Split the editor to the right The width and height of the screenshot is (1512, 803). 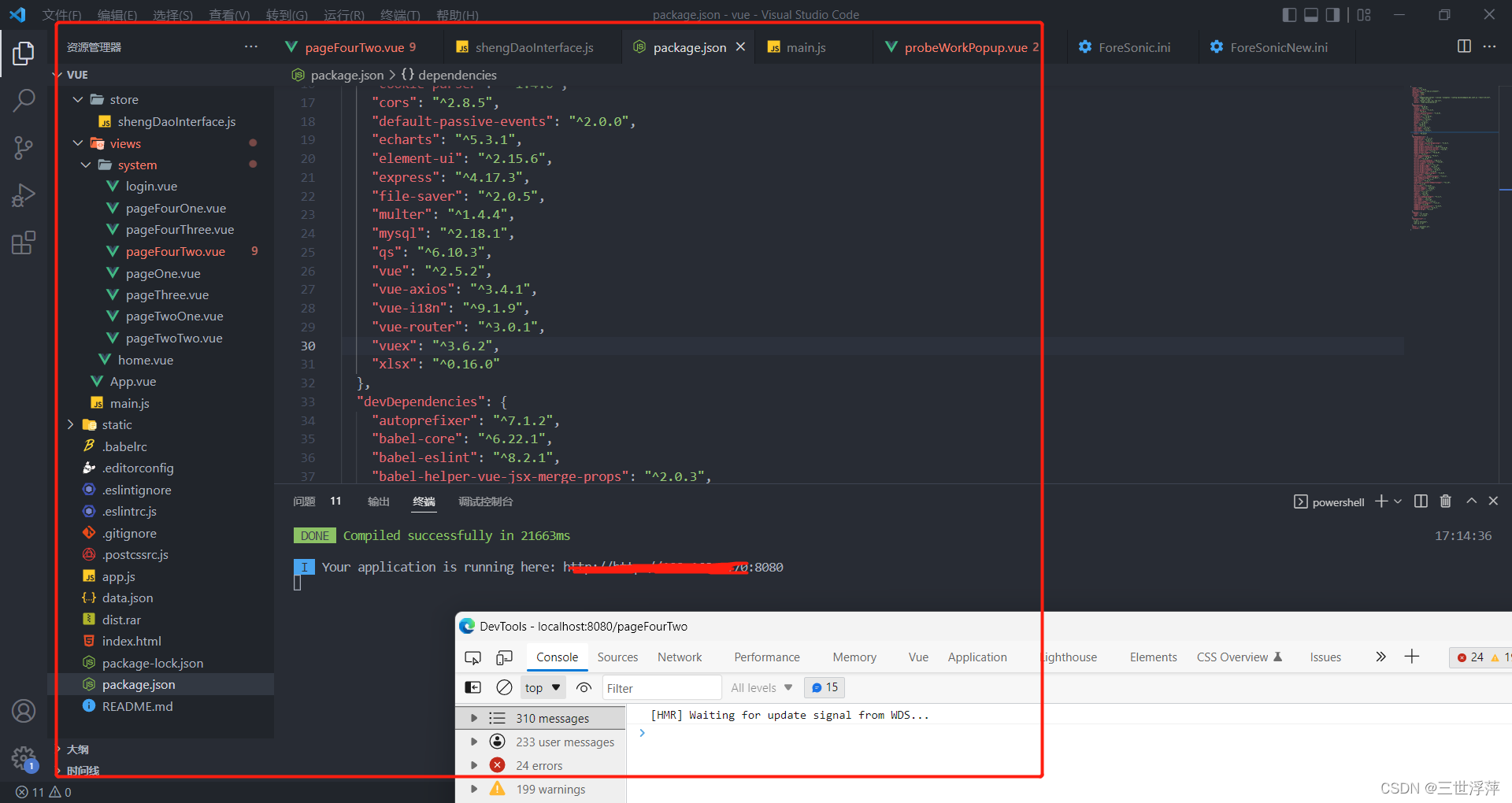[x=1464, y=46]
